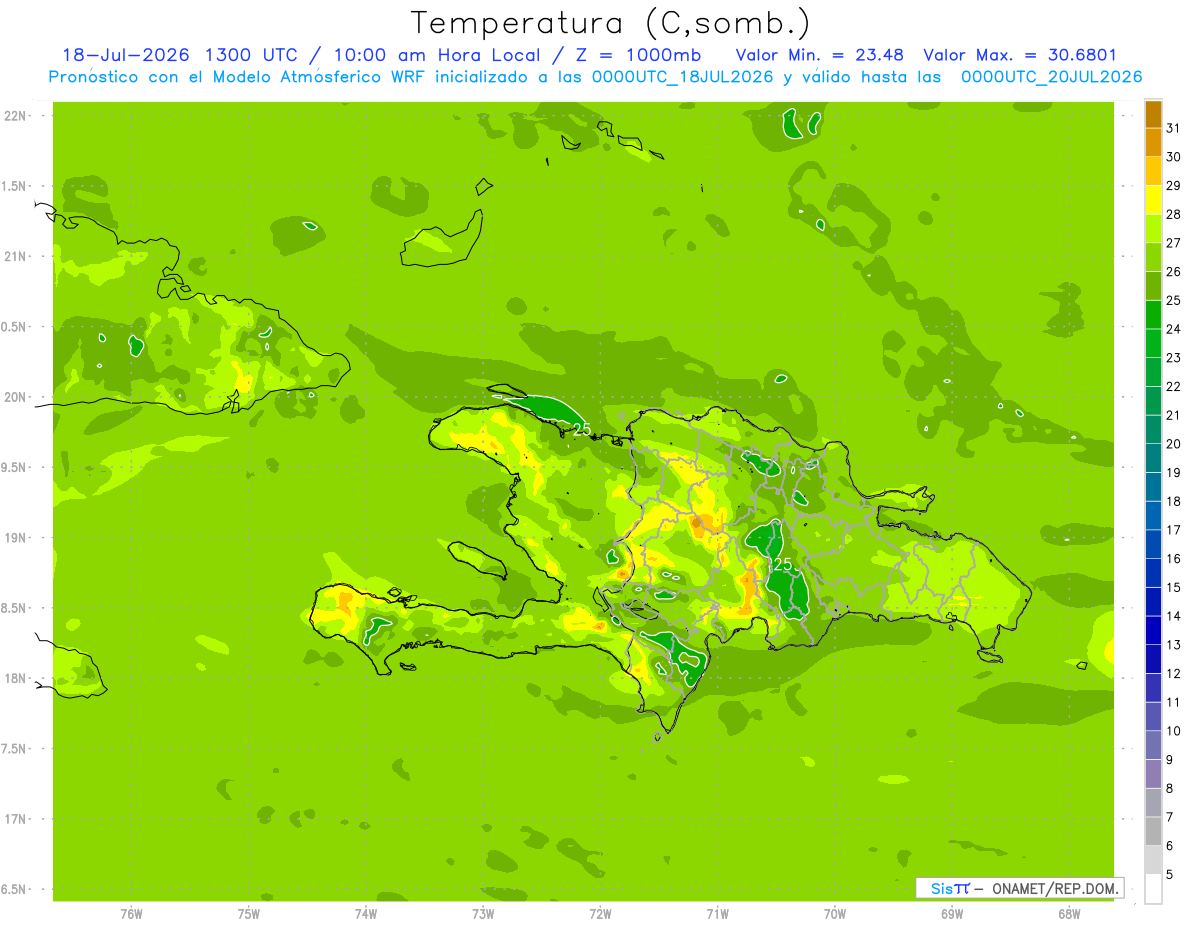
Task: Pick the dark blue legend swatch between 12 and 13
Action: (1153, 659)
